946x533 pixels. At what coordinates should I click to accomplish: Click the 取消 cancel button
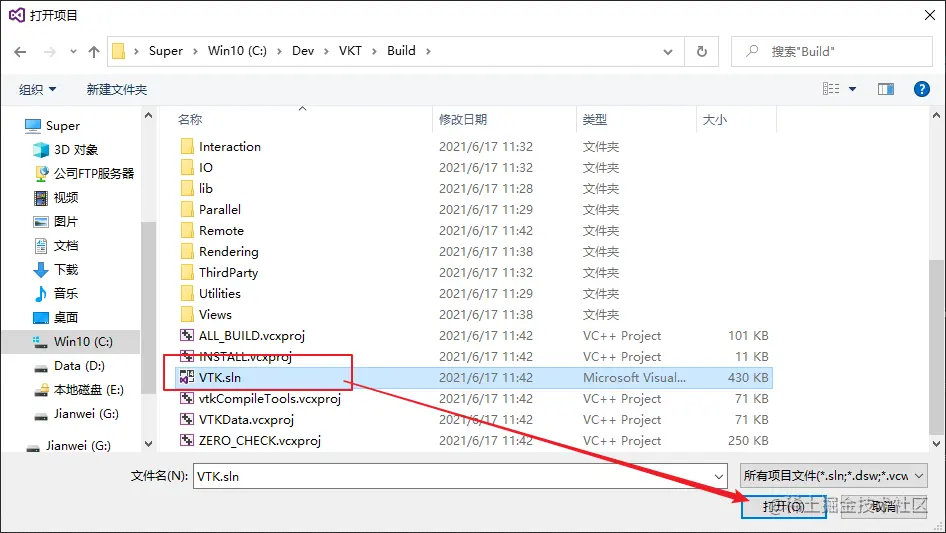pos(884,506)
